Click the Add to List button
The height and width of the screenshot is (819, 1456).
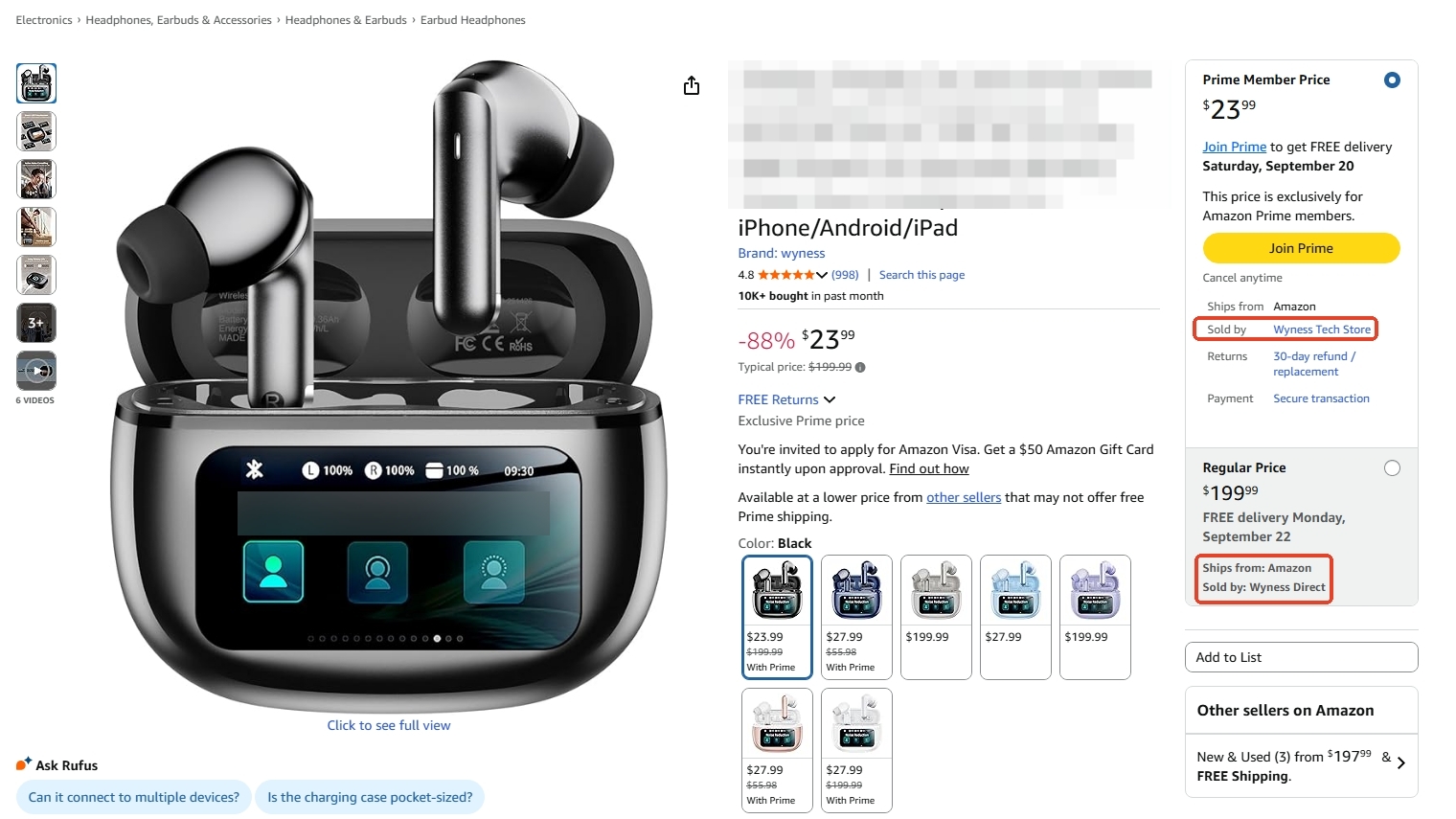[1301, 657]
